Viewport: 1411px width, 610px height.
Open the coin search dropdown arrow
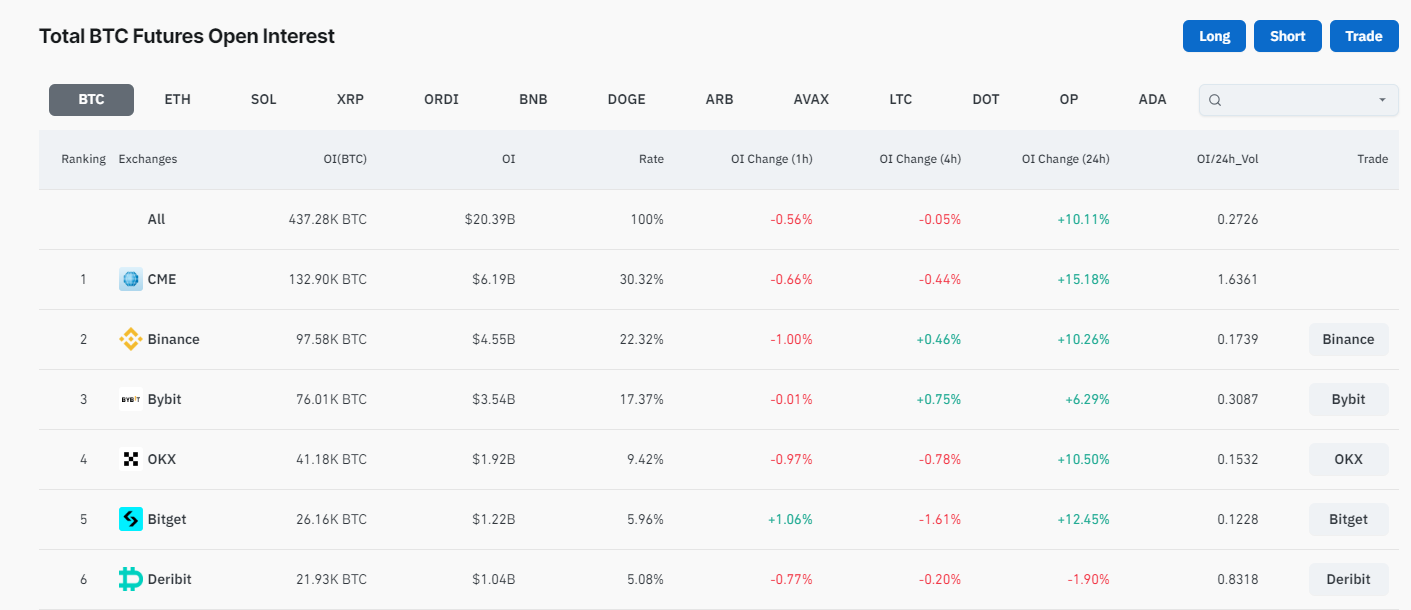click(x=1382, y=100)
